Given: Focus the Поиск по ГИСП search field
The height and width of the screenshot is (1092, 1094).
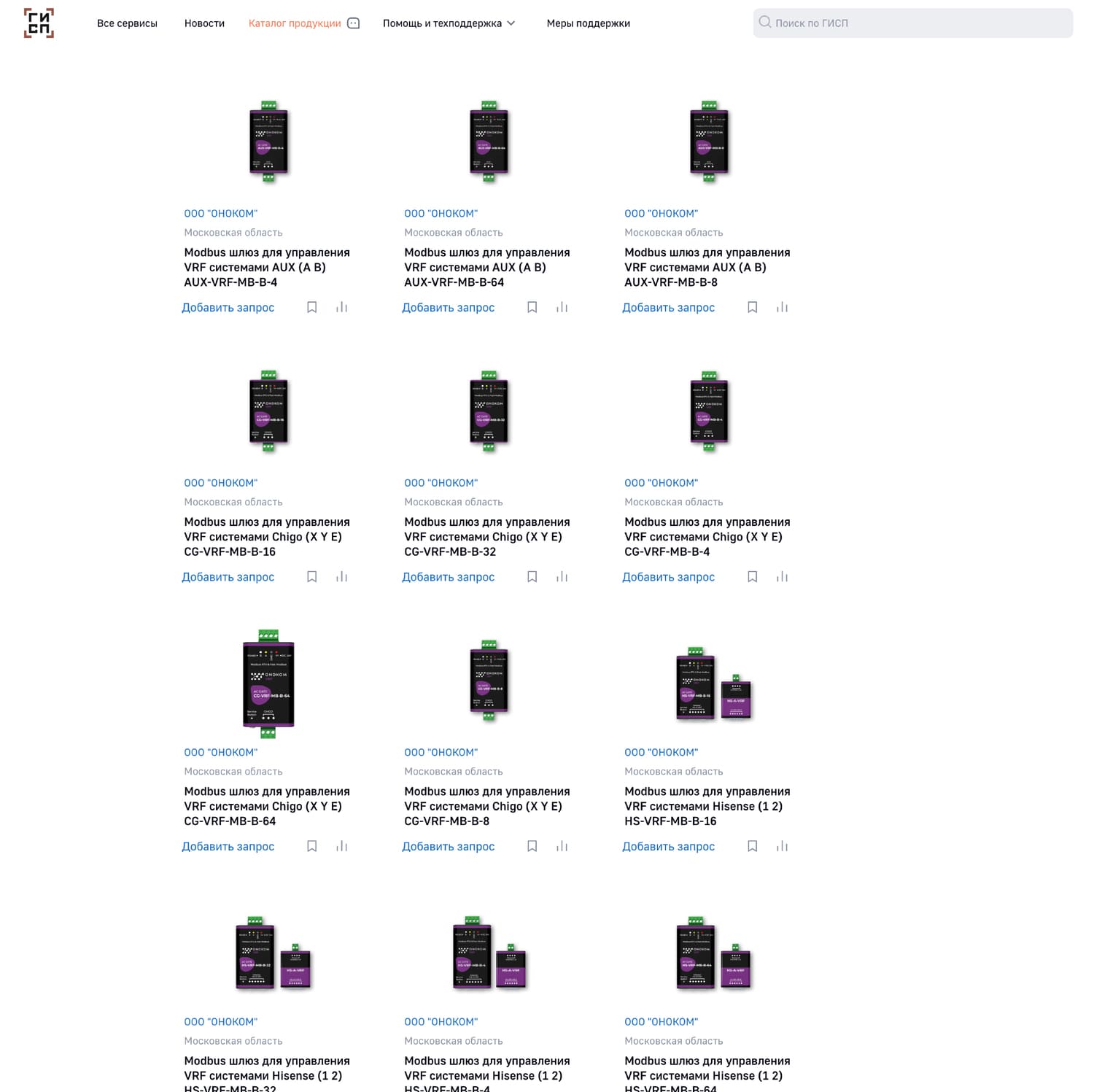Looking at the screenshot, I should point(919,23).
